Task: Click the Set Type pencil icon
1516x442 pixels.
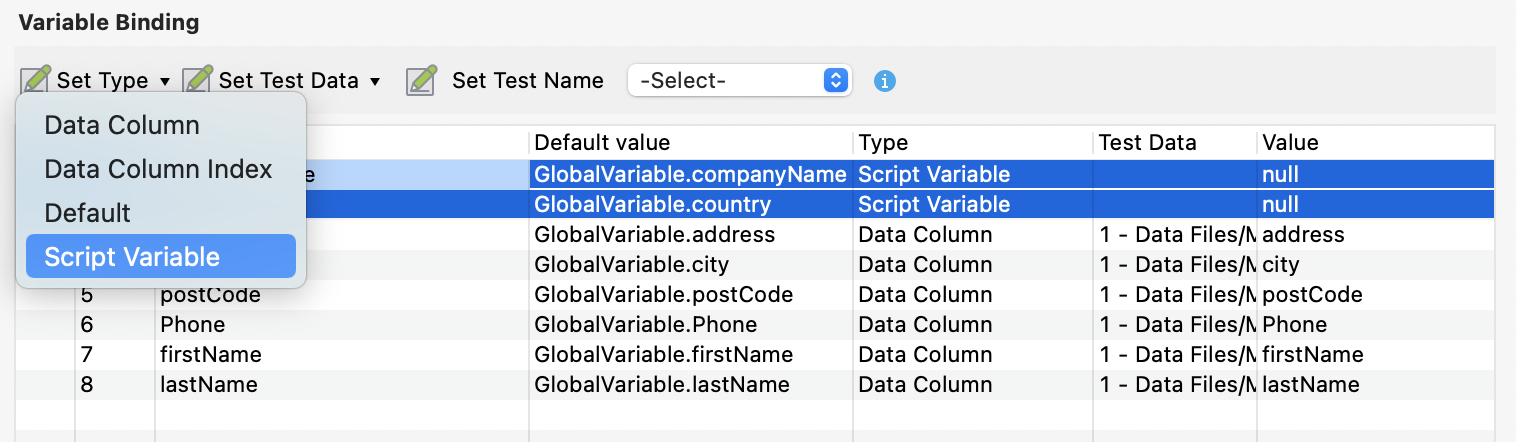Action: [36, 80]
